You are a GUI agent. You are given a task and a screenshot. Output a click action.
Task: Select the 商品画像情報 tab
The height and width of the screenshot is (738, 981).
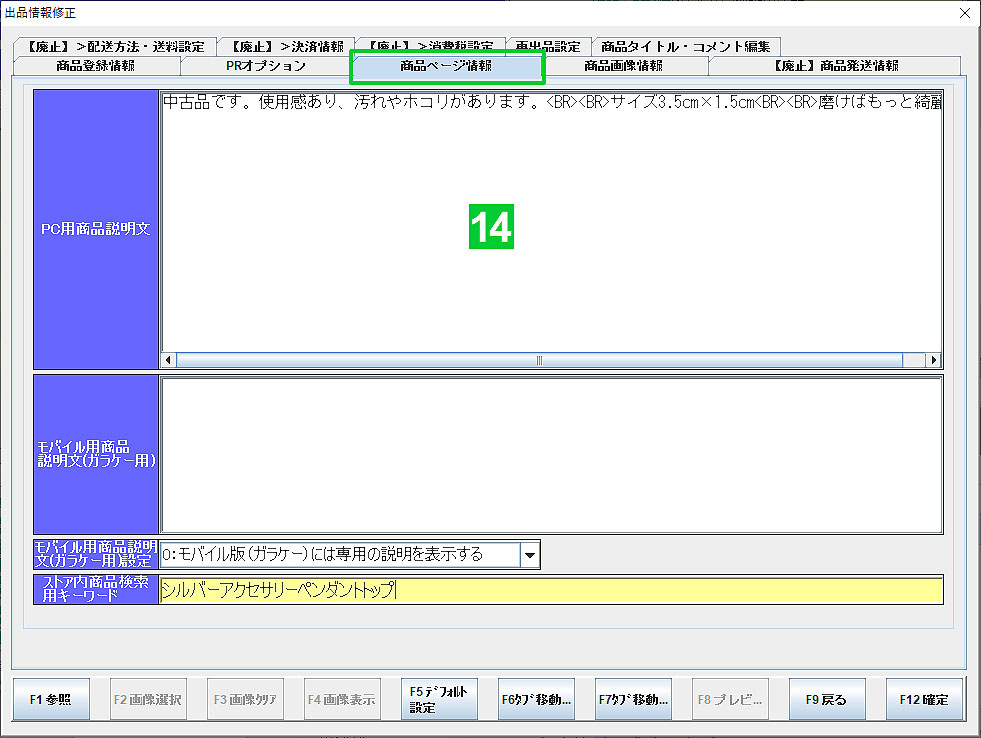click(623, 66)
